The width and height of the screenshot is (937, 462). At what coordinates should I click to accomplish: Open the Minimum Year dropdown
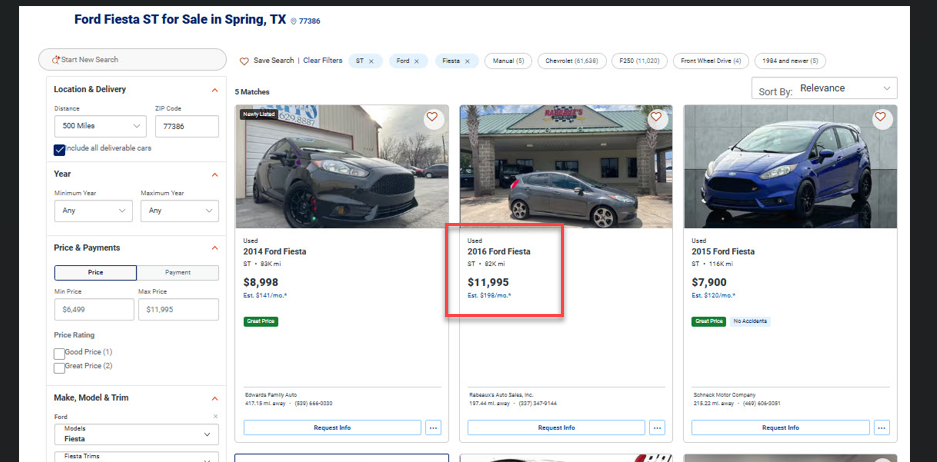(93, 211)
